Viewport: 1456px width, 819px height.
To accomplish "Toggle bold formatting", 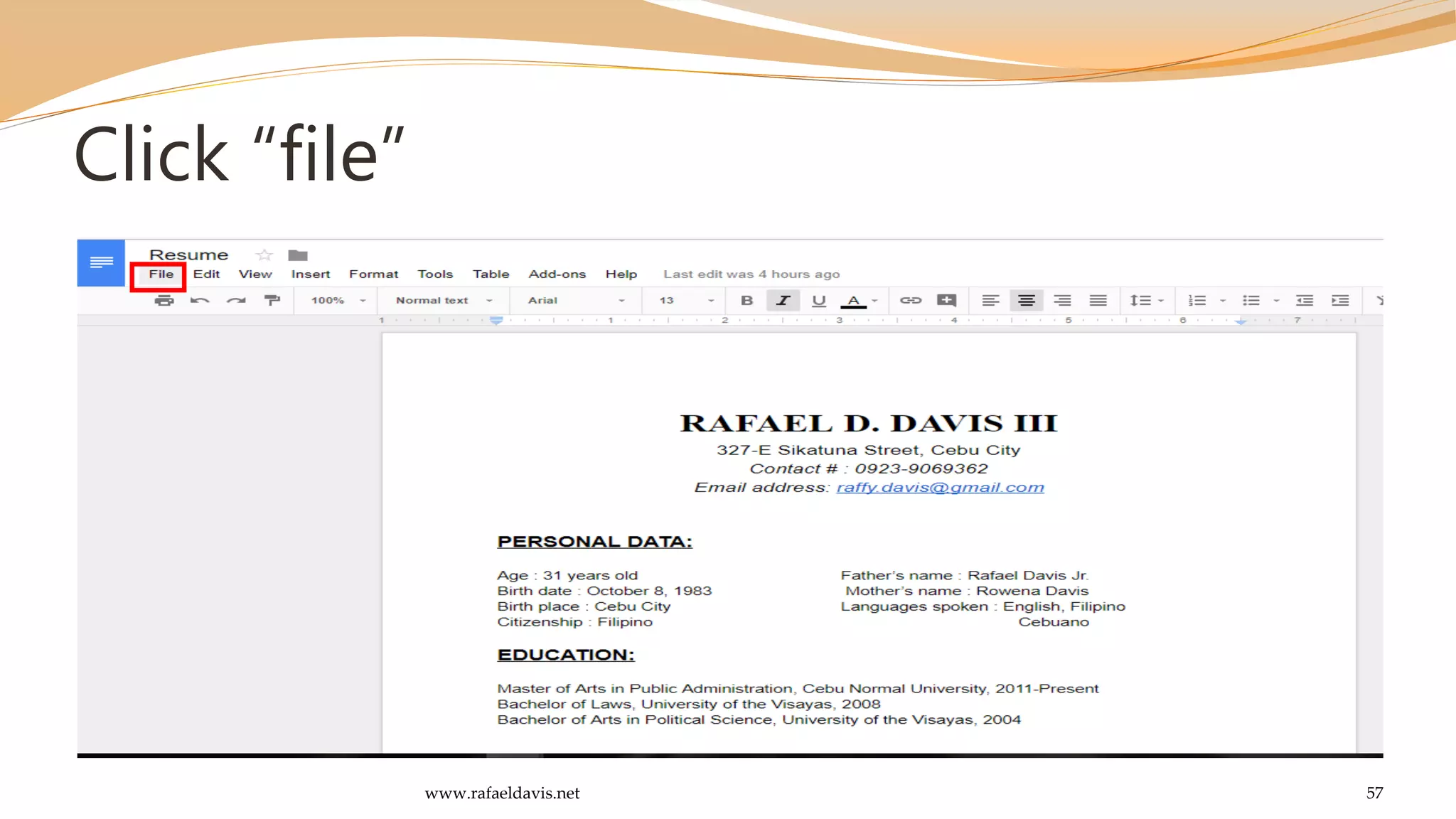I will [x=746, y=300].
